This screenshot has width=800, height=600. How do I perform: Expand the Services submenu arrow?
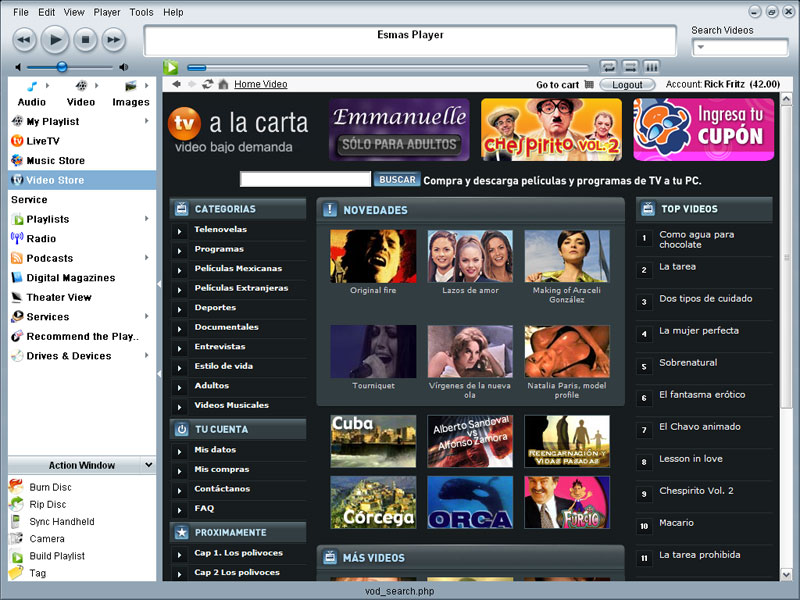pos(146,316)
